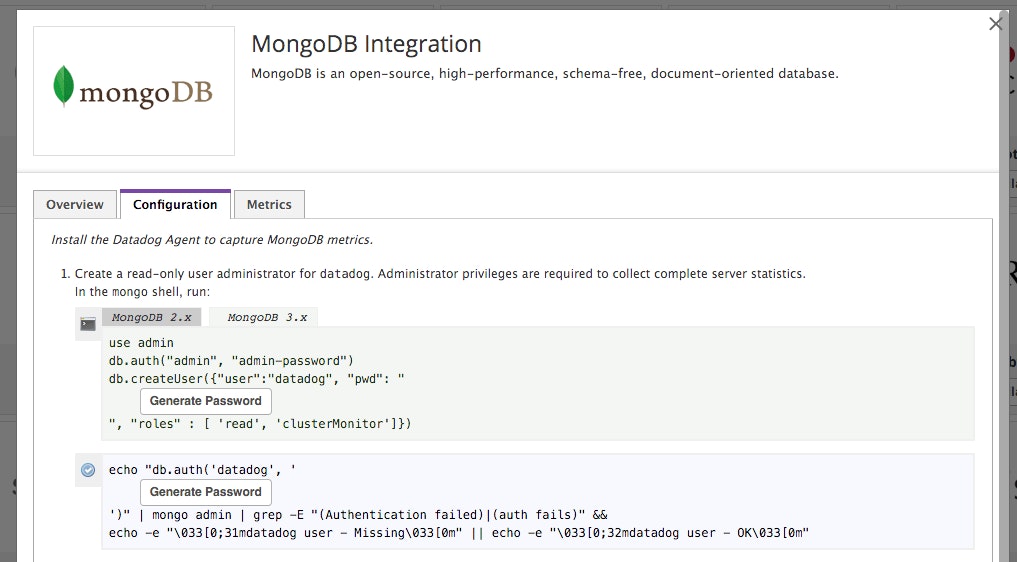Select the Configuration tab
The image size is (1017, 562).
pos(175,204)
